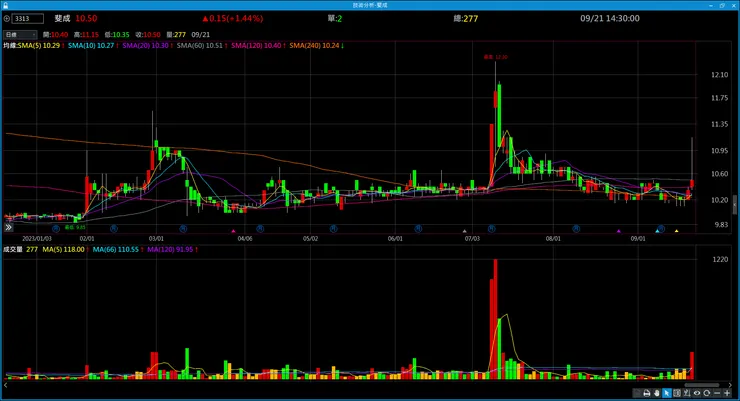Click the scroll-right arrow at bottom right
Screen dimensions: 740x401
[731, 385]
